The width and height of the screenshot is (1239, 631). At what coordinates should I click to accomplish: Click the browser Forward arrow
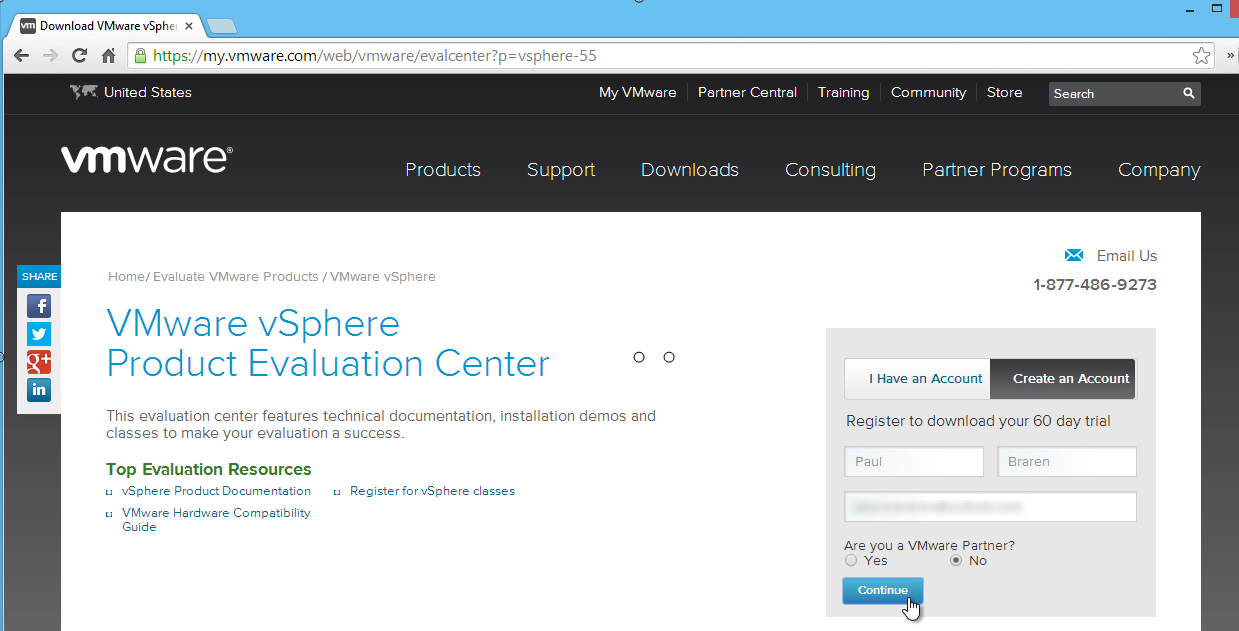click(x=50, y=56)
